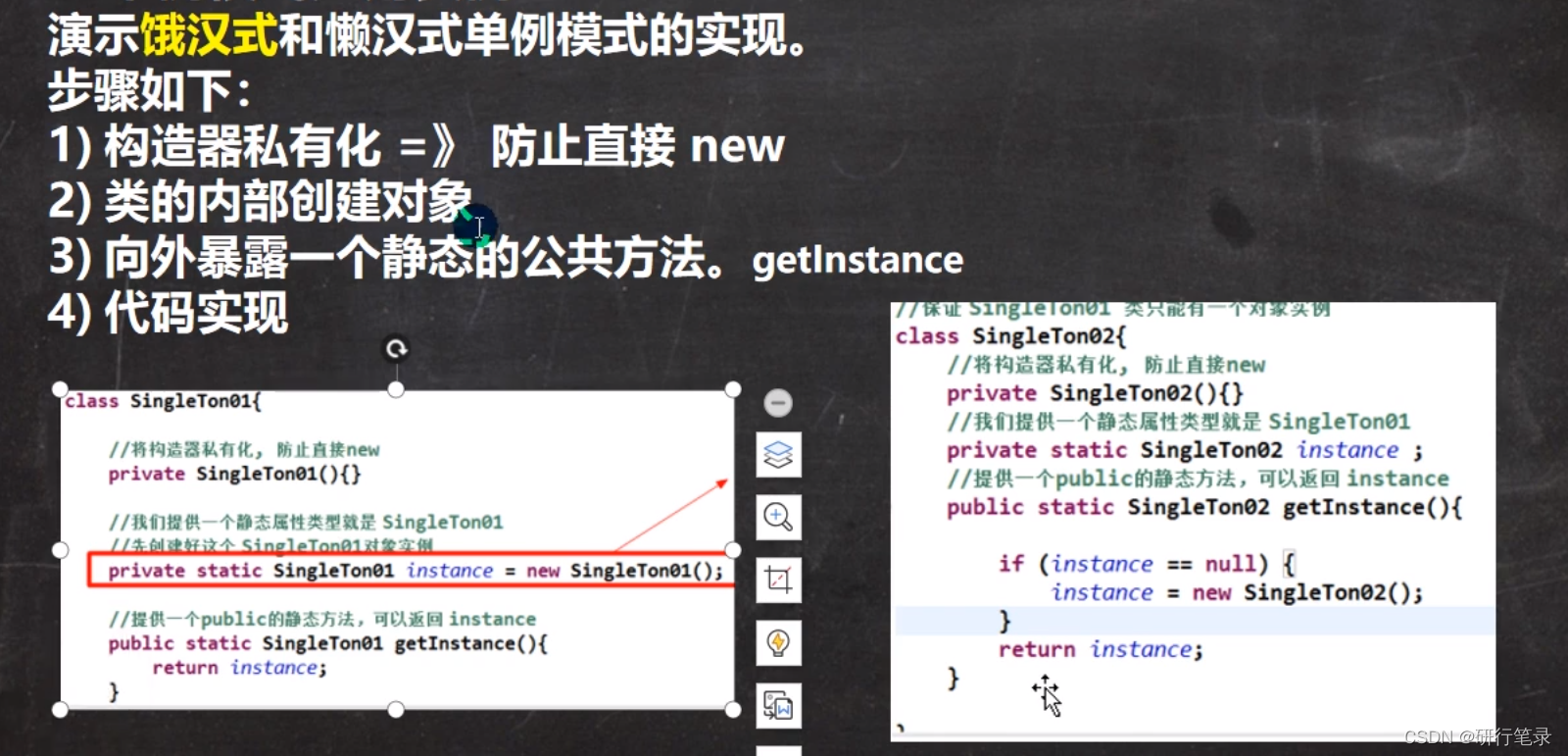Click top-left resize handle of SingleTon01 image
This screenshot has height=756, width=1568.
pyautogui.click(x=60, y=389)
